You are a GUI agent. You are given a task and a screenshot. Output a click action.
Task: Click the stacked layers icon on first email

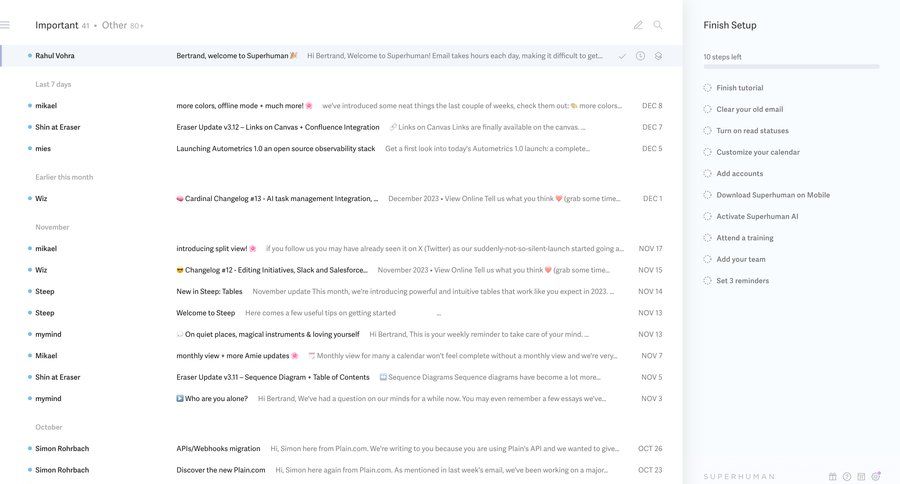[x=658, y=56]
